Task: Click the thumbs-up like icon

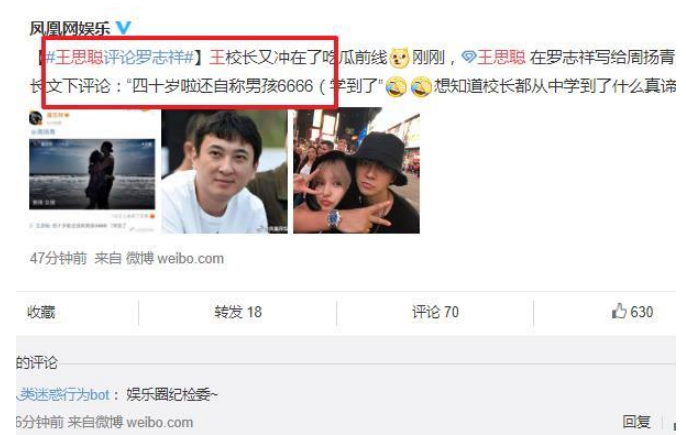Action: (619, 311)
